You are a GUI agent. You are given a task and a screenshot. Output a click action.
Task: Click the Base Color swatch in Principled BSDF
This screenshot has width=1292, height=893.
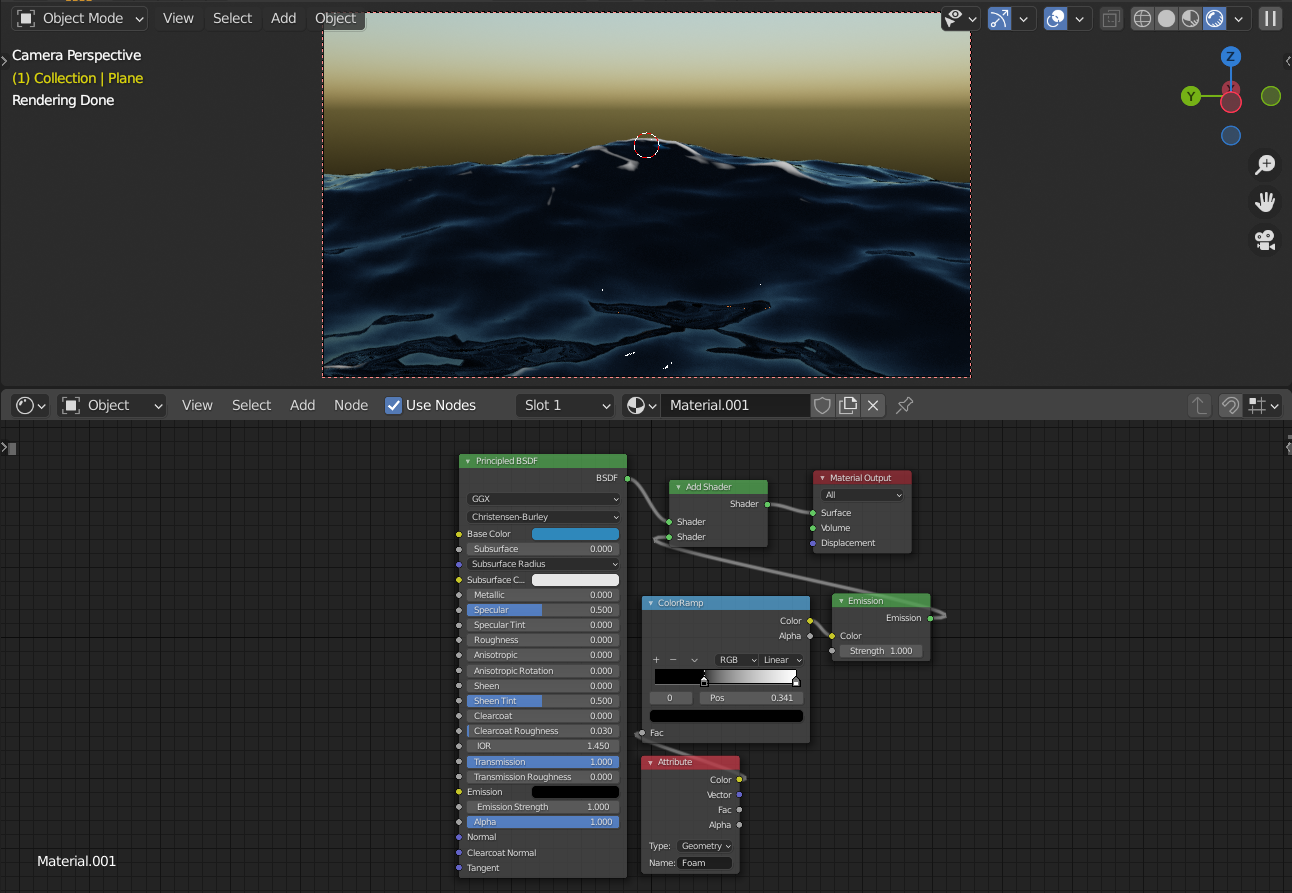[575, 534]
